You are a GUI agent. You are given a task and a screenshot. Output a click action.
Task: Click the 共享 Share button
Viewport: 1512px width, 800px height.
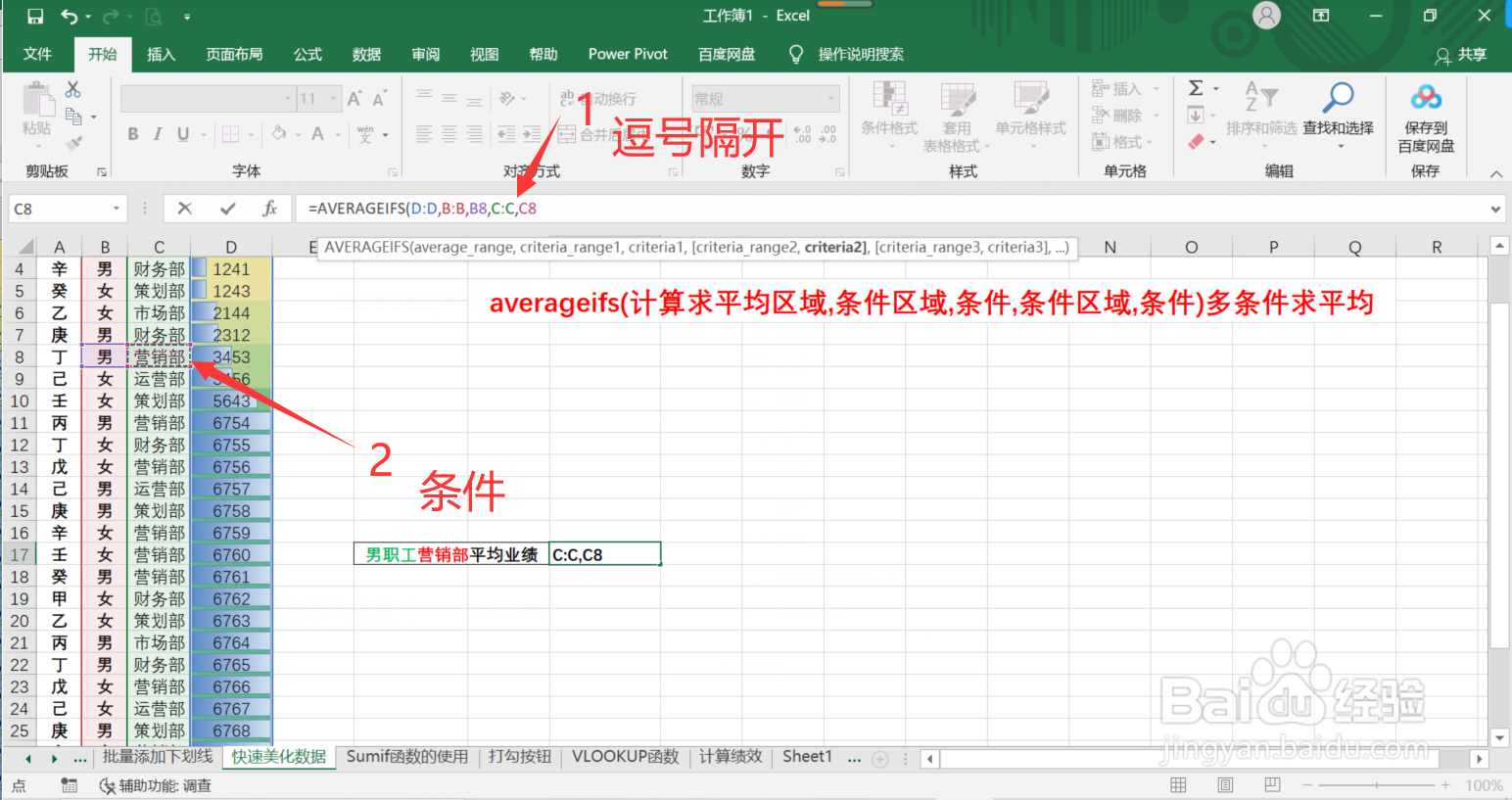coord(1461,55)
